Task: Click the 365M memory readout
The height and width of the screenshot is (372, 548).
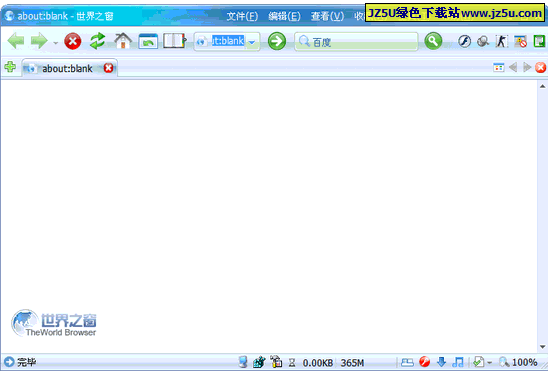Action: [x=352, y=363]
